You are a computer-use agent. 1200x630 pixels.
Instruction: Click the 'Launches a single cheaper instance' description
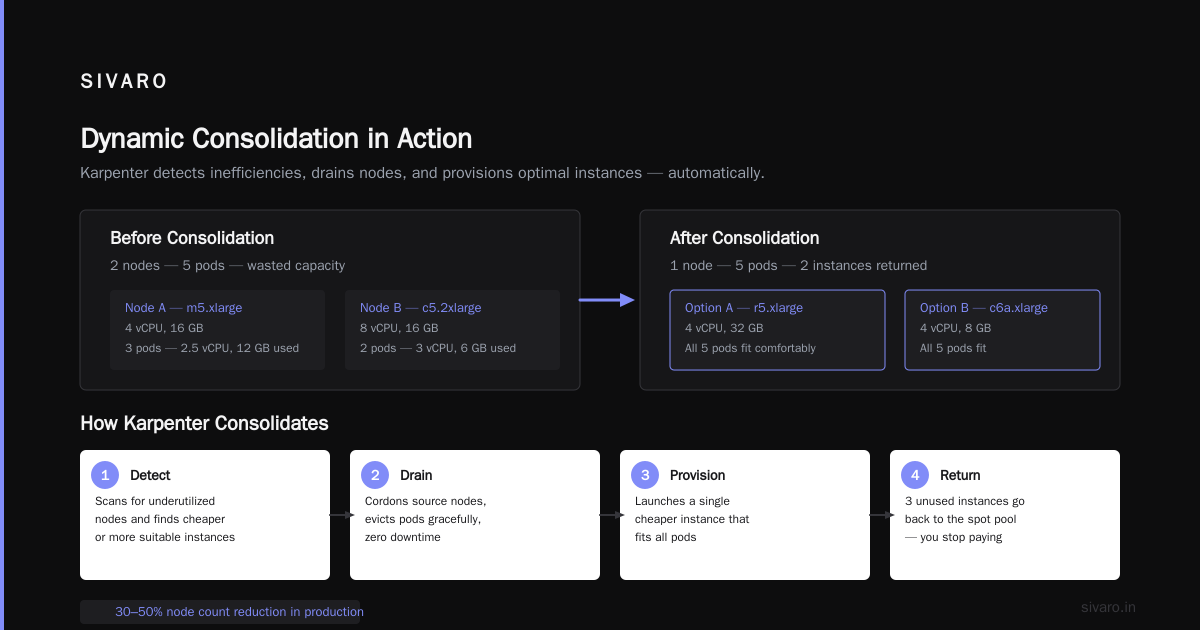[692, 519]
